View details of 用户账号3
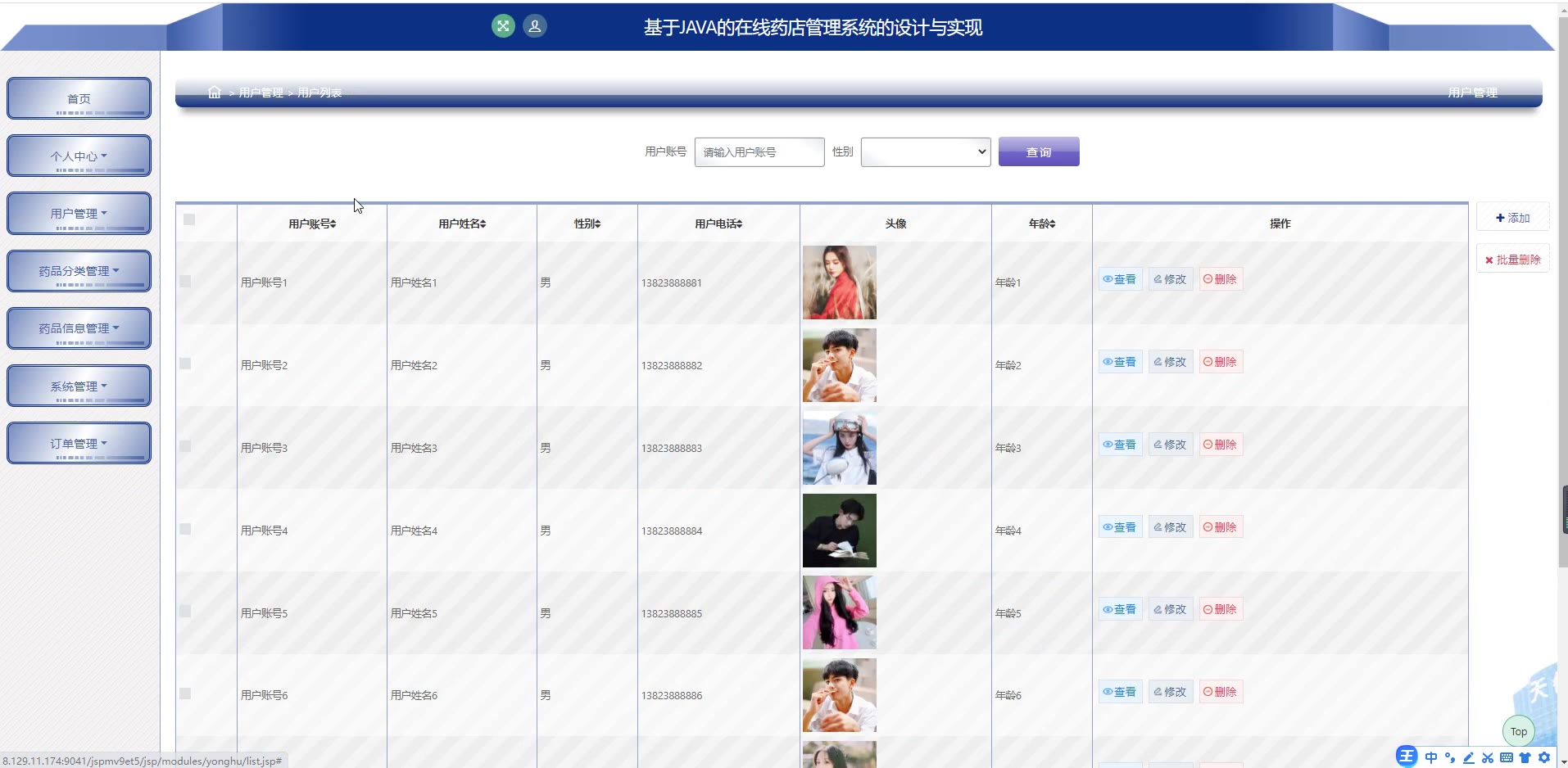 pos(1120,445)
